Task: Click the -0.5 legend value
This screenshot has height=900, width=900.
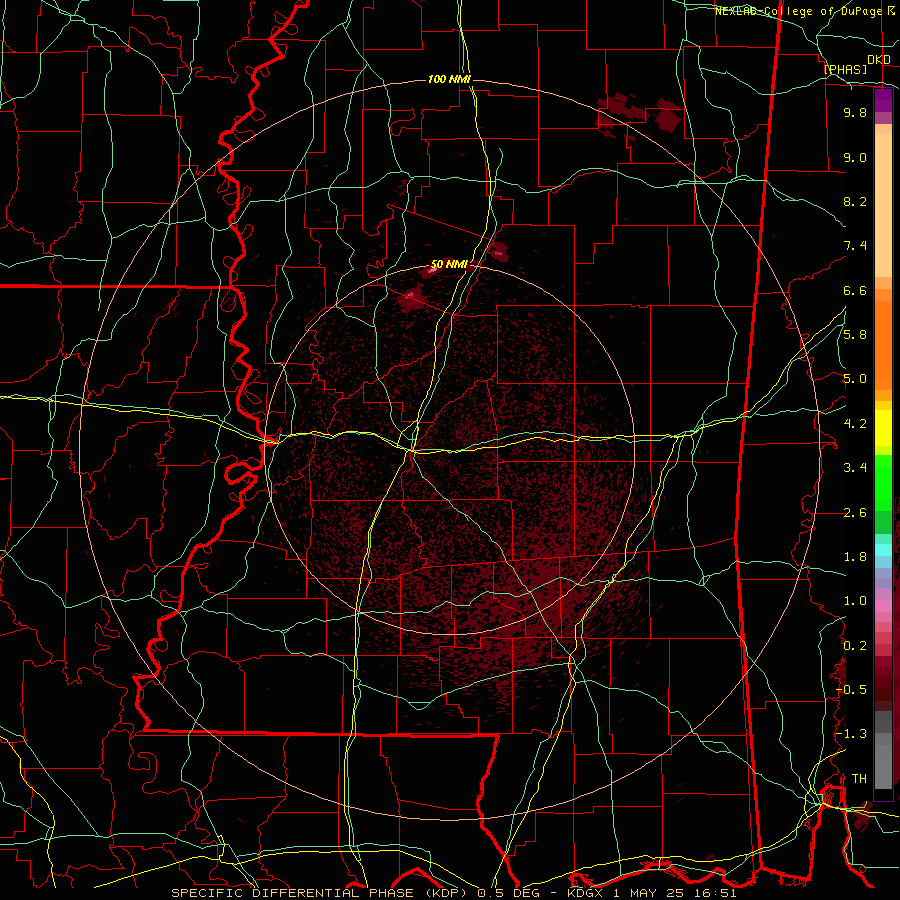Action: point(852,690)
